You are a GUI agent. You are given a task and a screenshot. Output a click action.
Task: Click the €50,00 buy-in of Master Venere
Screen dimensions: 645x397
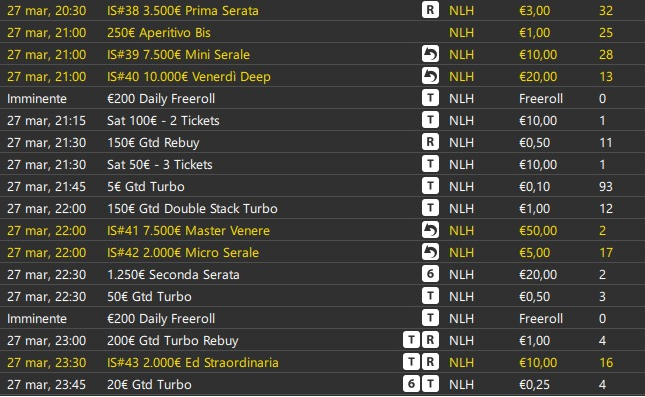538,230
